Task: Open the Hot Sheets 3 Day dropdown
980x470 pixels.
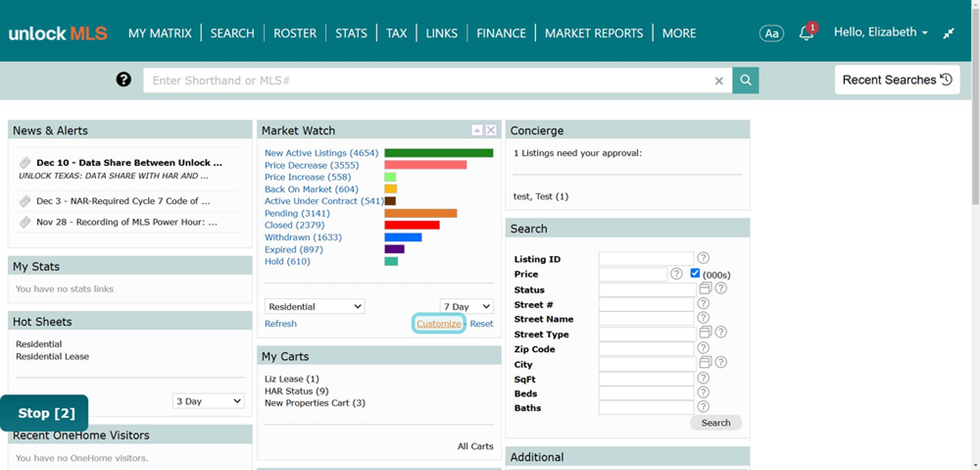Action: [x=208, y=401]
